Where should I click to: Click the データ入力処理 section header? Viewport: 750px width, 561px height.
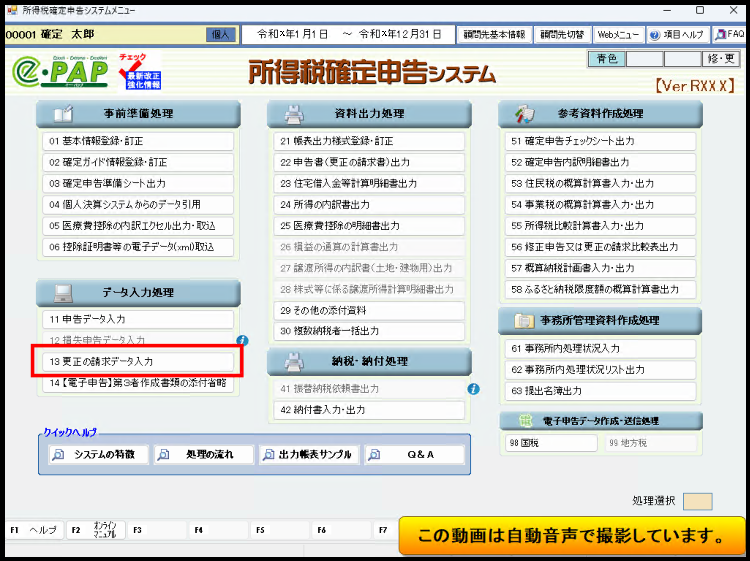point(138,293)
